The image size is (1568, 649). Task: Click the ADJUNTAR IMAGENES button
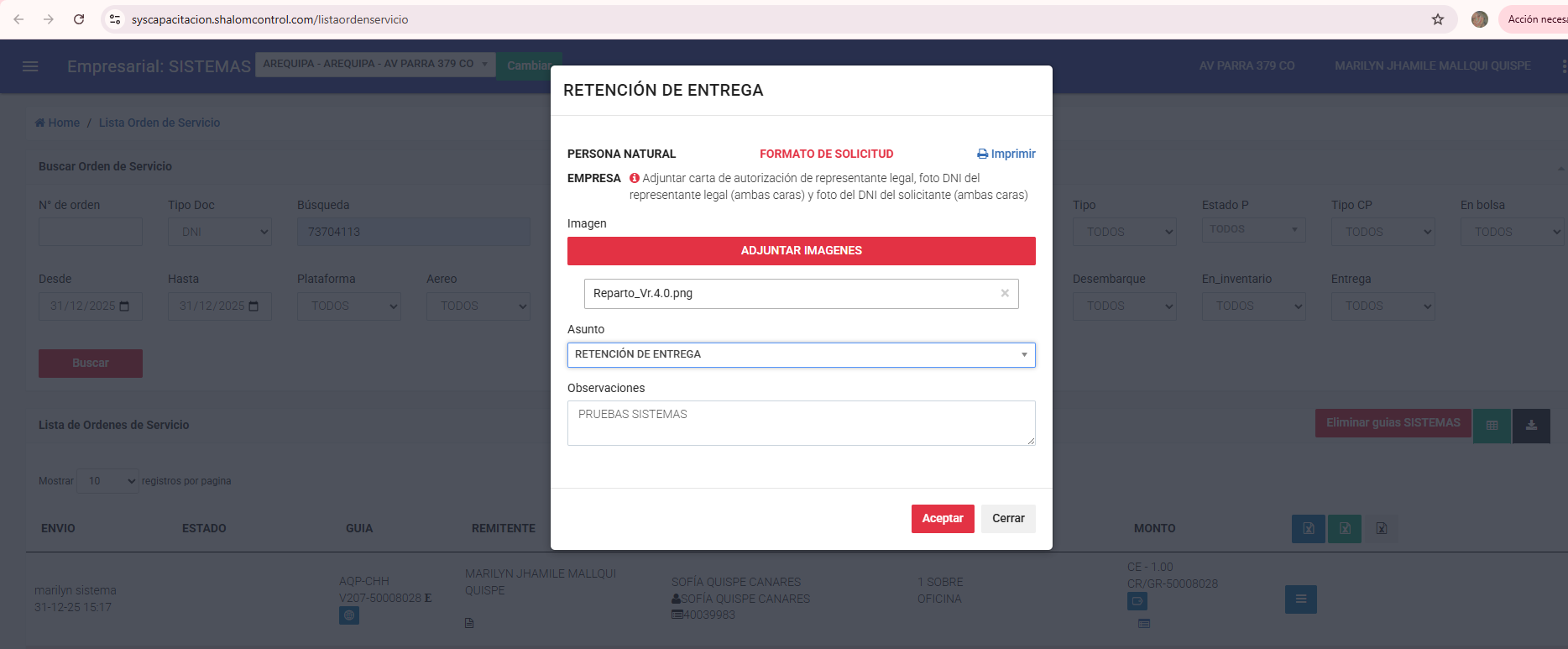click(801, 251)
